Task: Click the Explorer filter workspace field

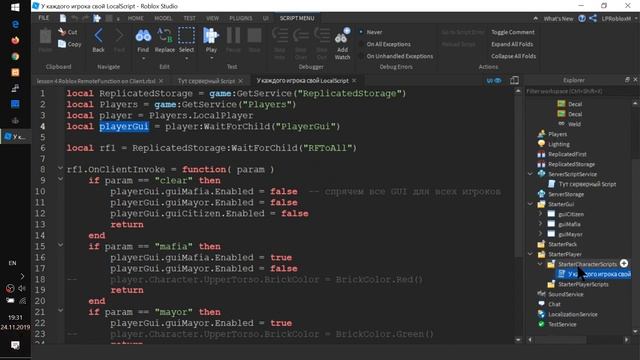Action: 578,91
